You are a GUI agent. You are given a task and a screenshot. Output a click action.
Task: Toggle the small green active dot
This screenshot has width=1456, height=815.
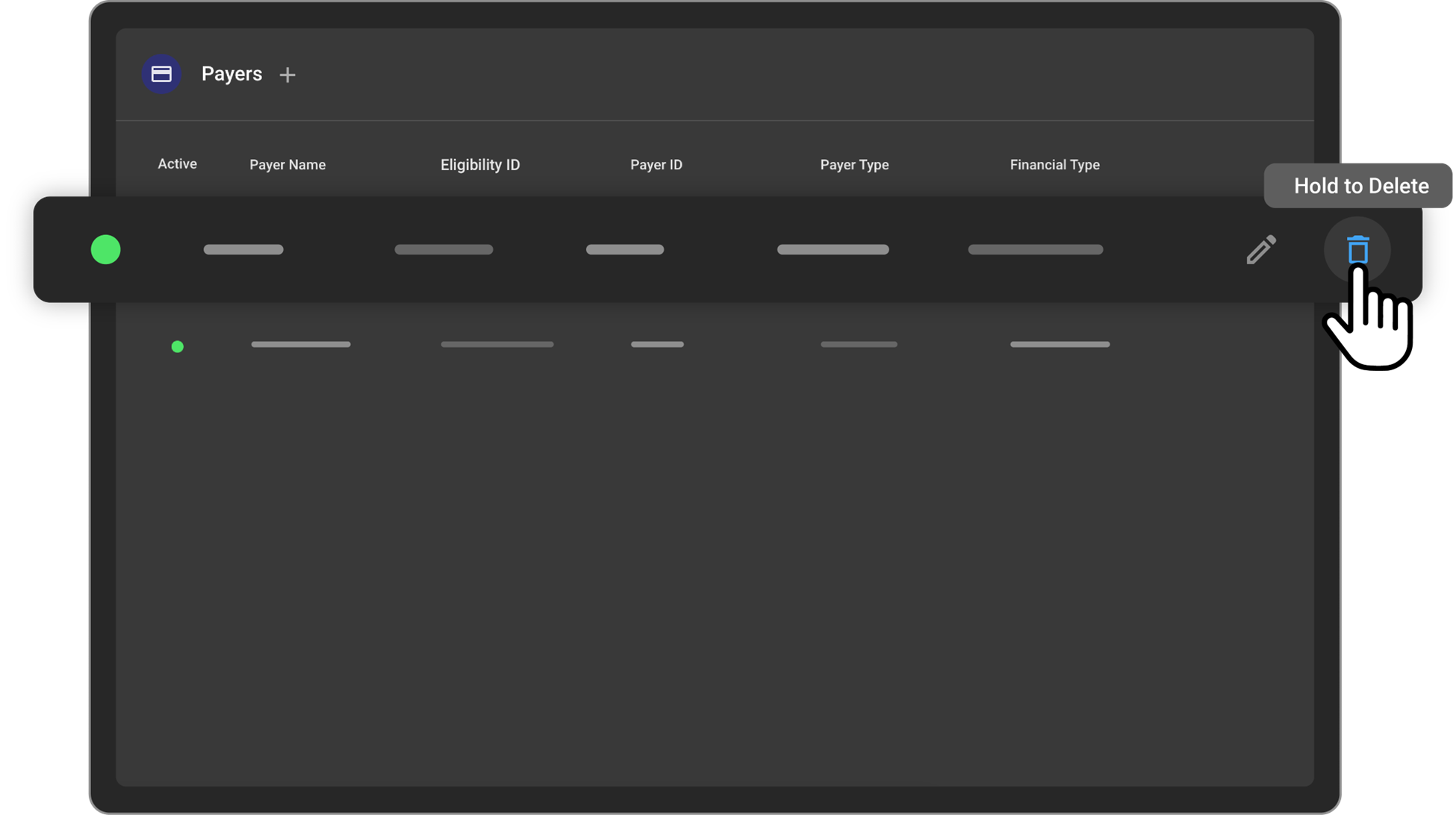tap(178, 346)
